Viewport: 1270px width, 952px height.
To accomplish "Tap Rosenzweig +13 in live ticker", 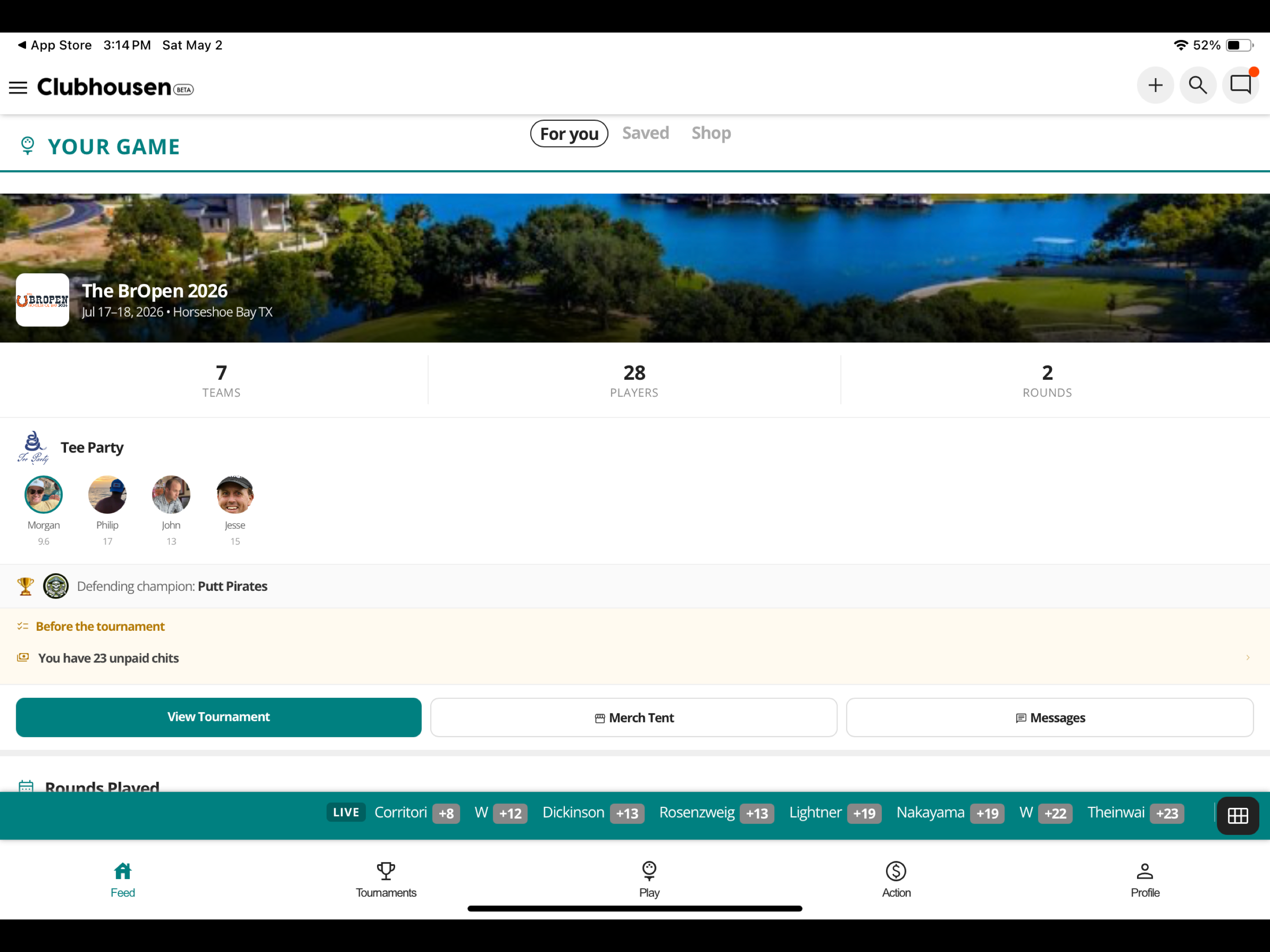I will click(x=716, y=813).
